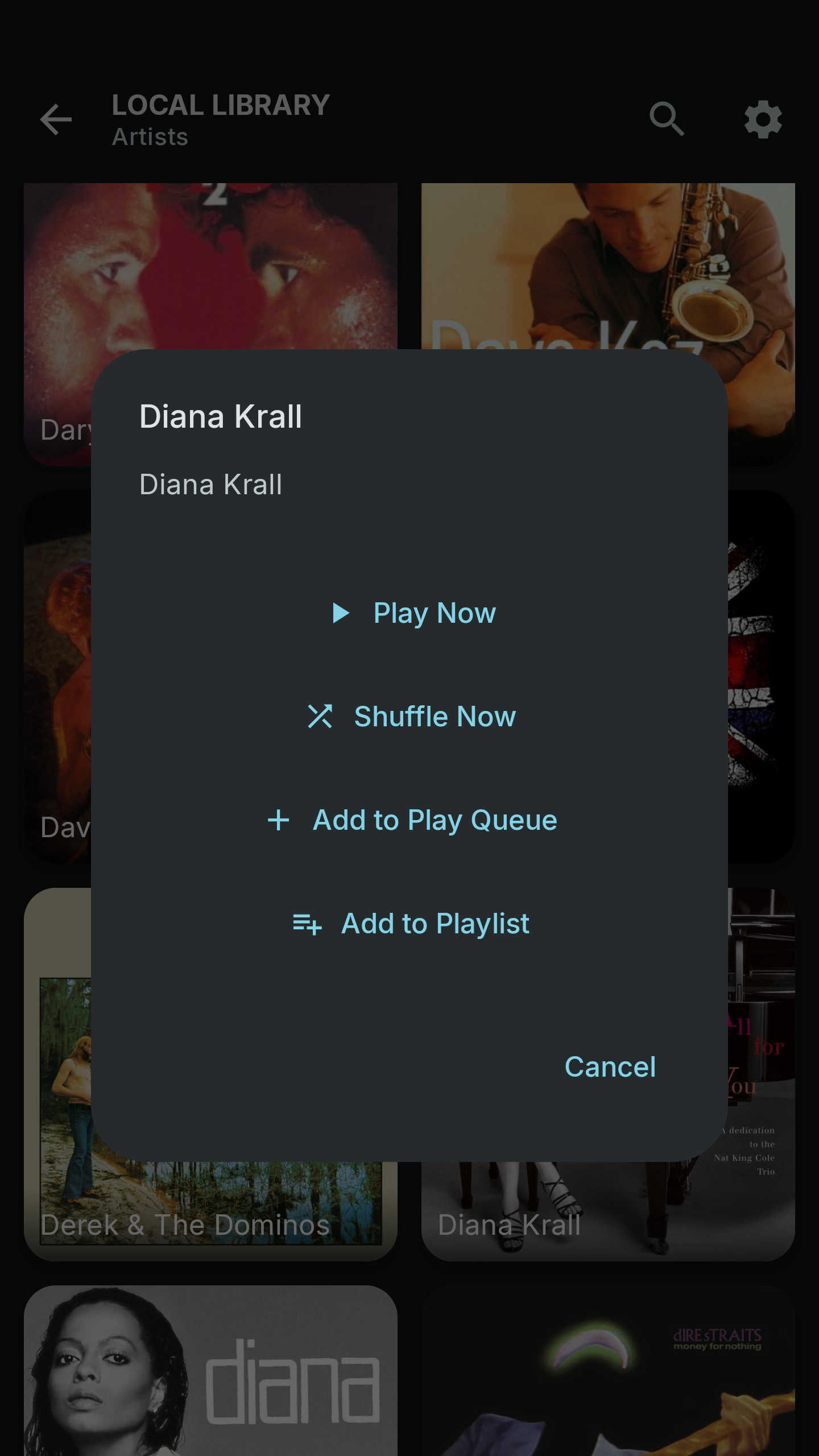Tap the shuffle arrows icon
Screen dimensions: 819x1456
coord(320,717)
